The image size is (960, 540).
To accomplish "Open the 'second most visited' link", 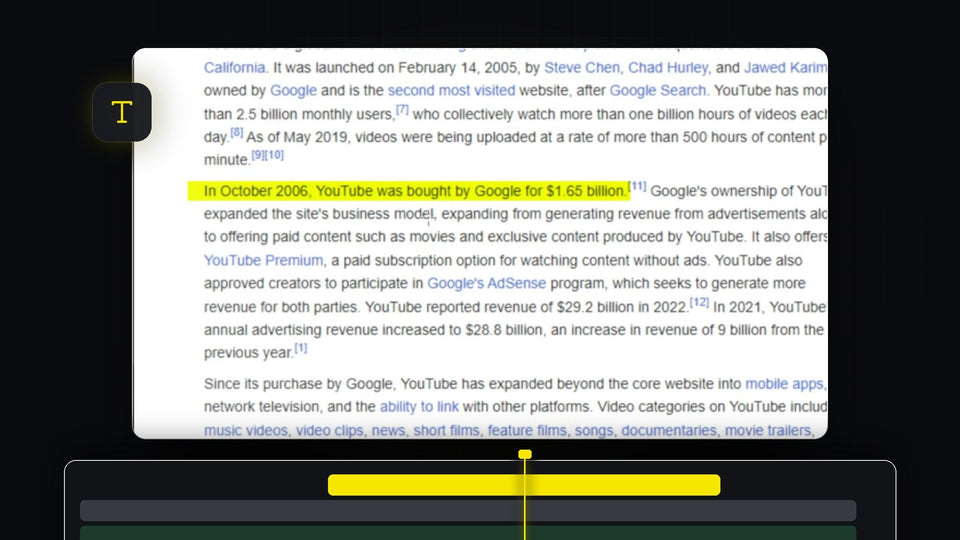I will pyautogui.click(x=451, y=91).
